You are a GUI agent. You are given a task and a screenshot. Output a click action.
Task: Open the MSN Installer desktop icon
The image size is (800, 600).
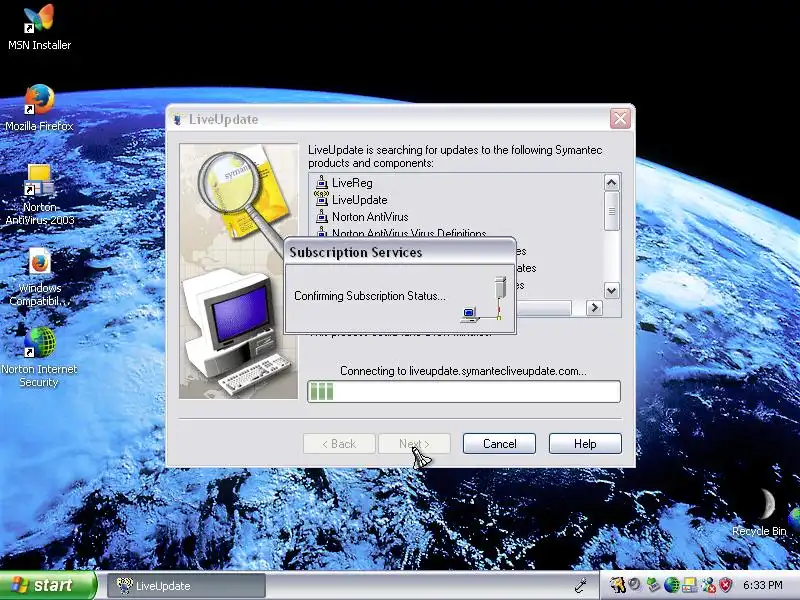click(39, 28)
